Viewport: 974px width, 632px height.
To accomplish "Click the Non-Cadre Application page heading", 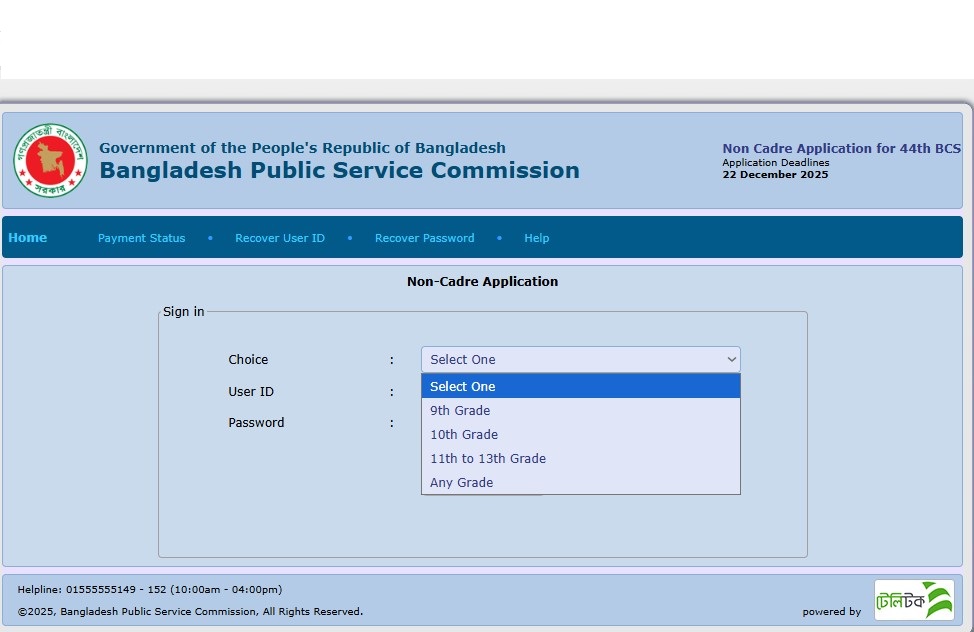I will point(482,282).
